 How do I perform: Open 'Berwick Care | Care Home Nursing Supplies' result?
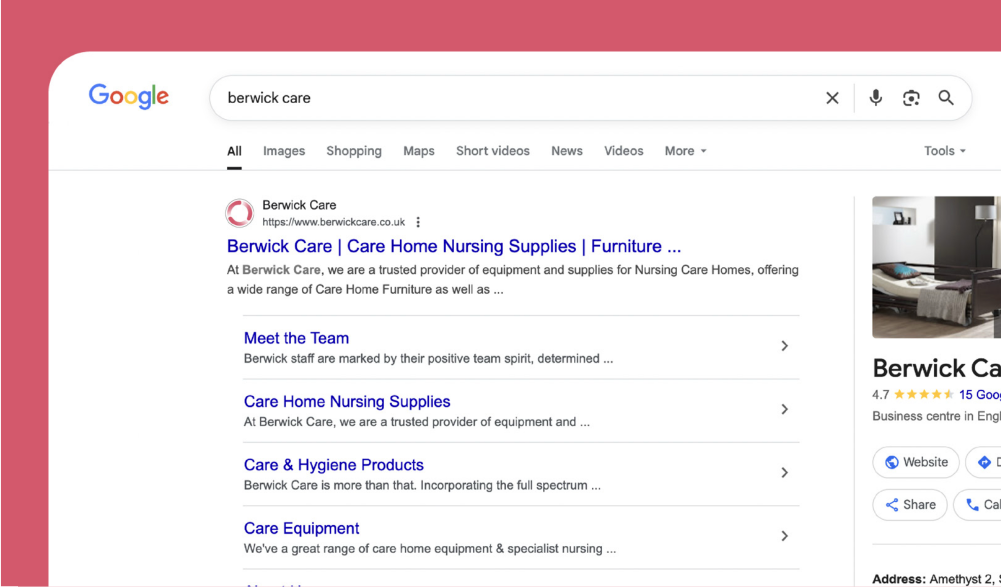[x=454, y=247]
